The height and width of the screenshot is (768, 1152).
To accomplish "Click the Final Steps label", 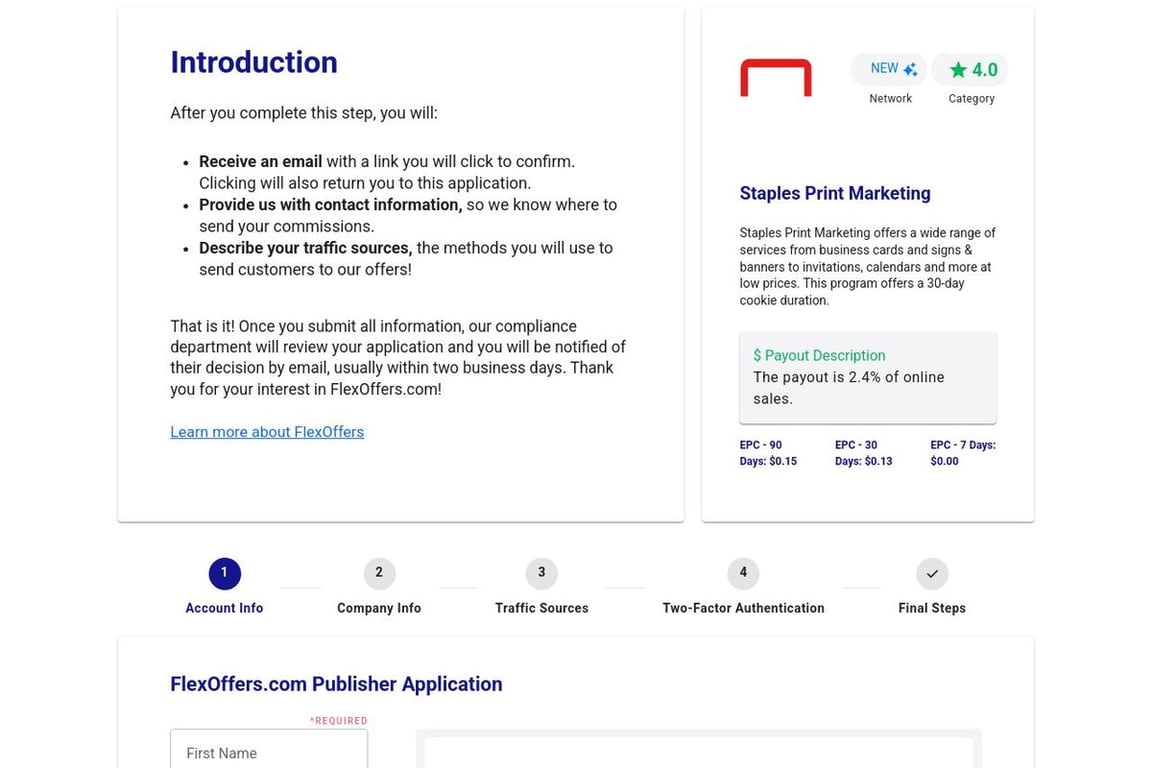I will [x=932, y=608].
